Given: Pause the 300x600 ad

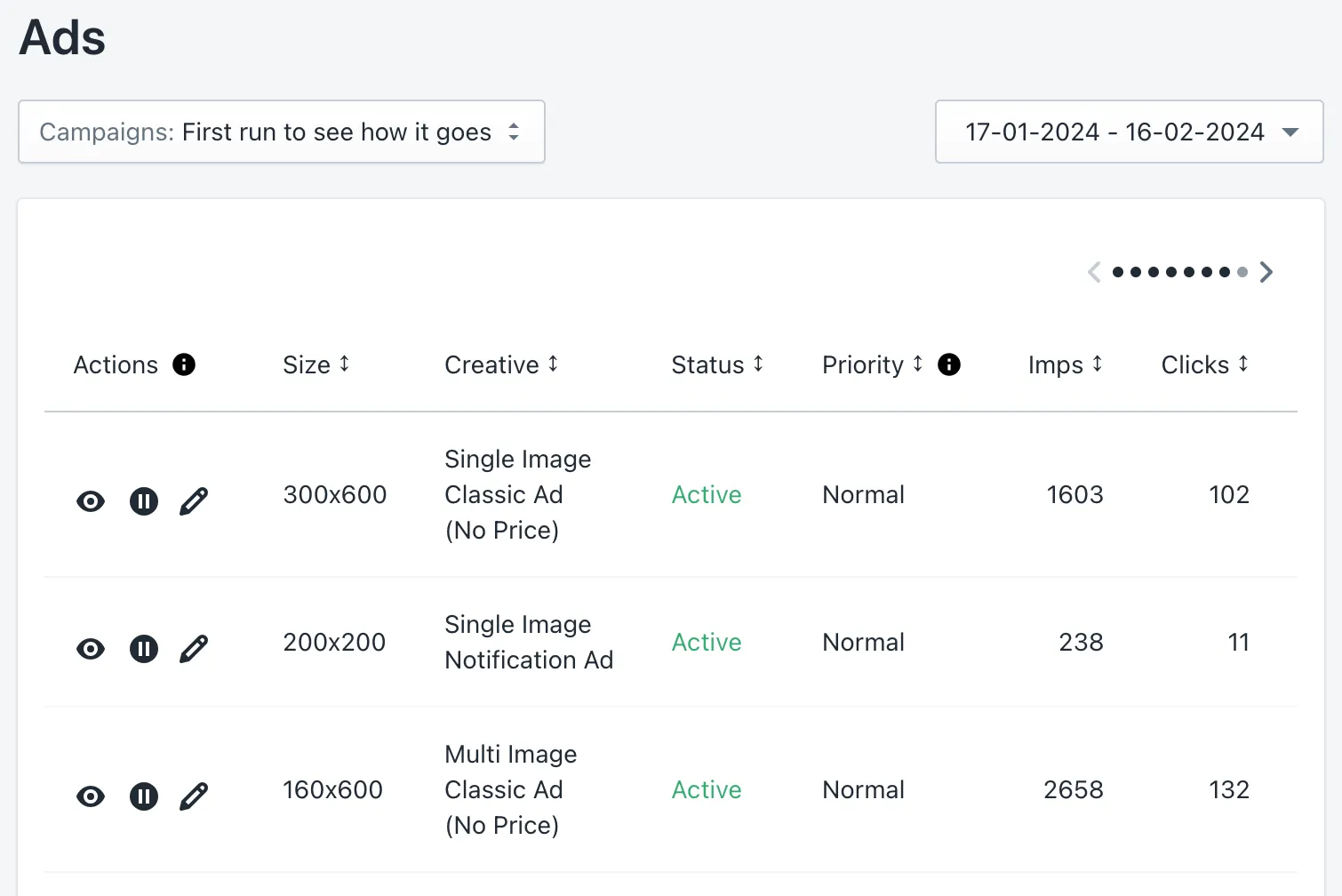Looking at the screenshot, I should coord(144,501).
